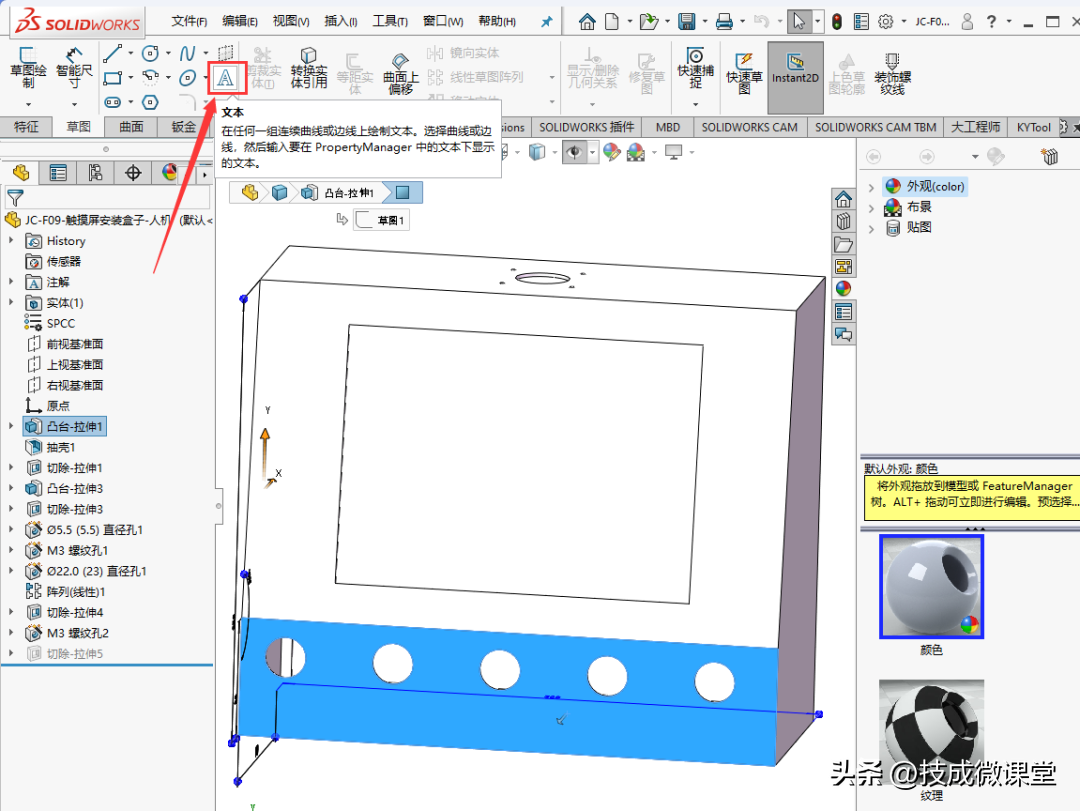The image size is (1080, 811).
Task: Open the ConfigurationManager tab
Action: point(95,172)
